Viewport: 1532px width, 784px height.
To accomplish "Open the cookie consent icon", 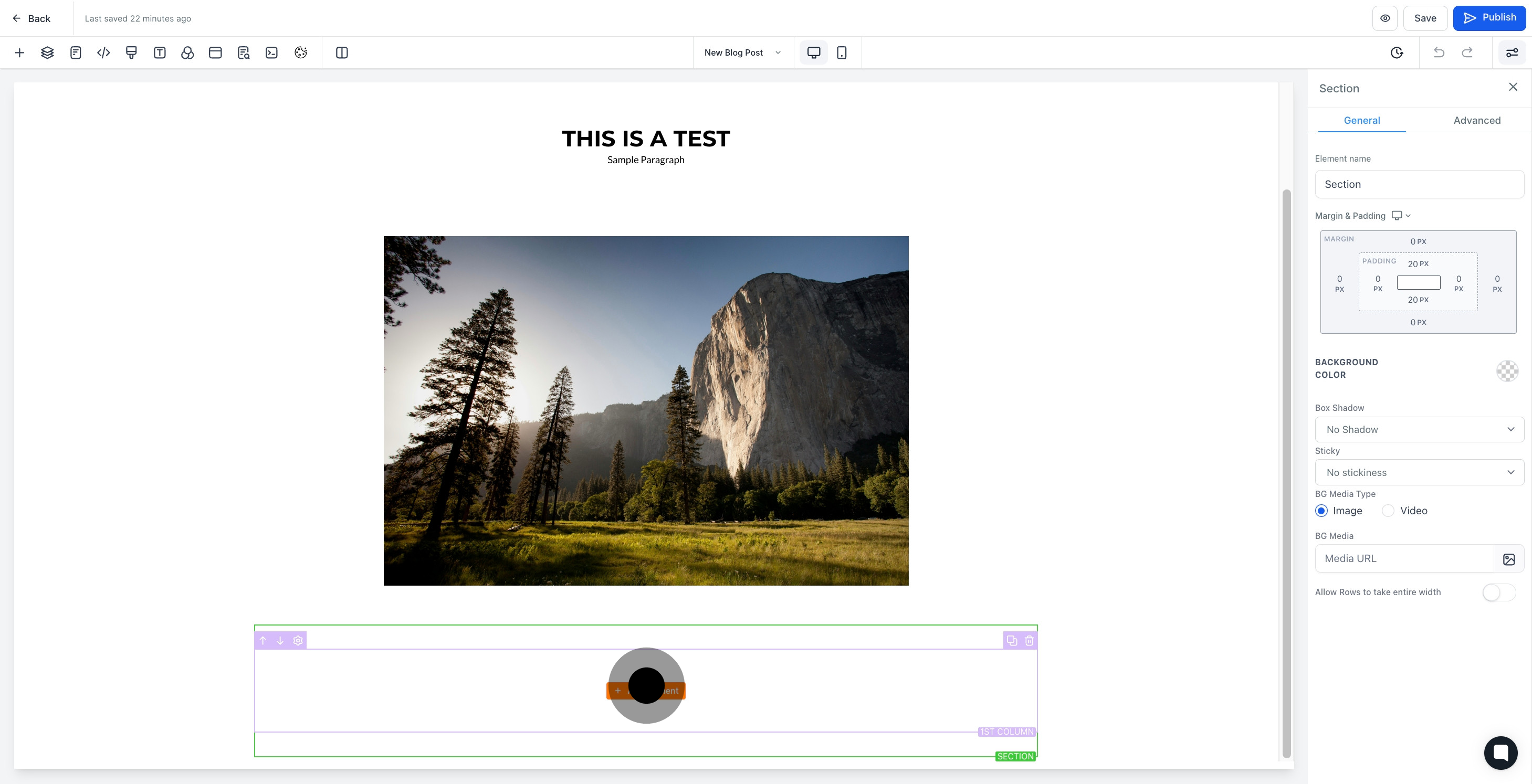I will point(300,53).
